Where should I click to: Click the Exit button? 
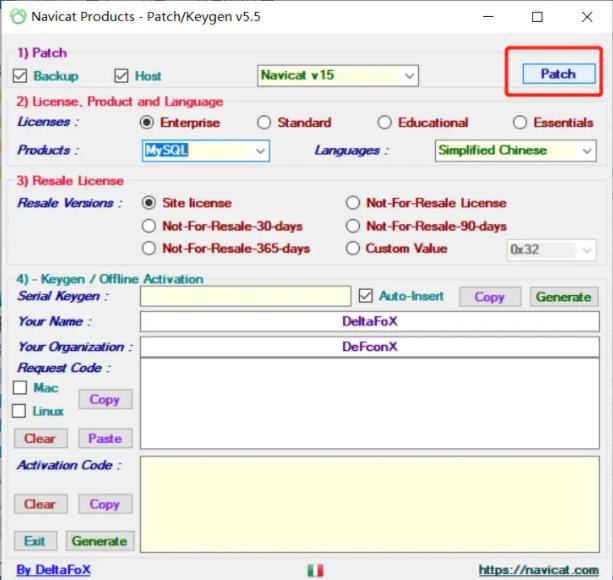(35, 541)
